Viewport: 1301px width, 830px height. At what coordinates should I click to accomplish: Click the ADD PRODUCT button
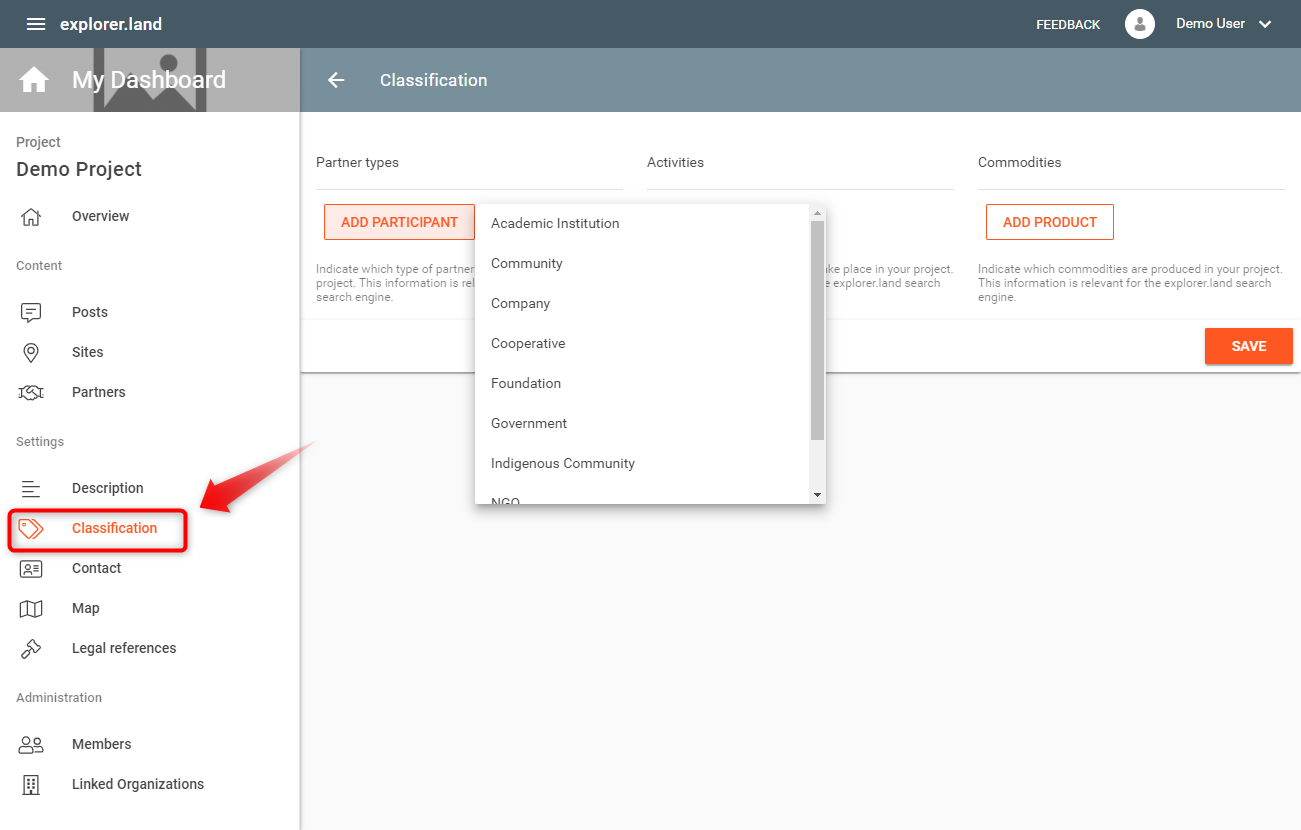1049,222
